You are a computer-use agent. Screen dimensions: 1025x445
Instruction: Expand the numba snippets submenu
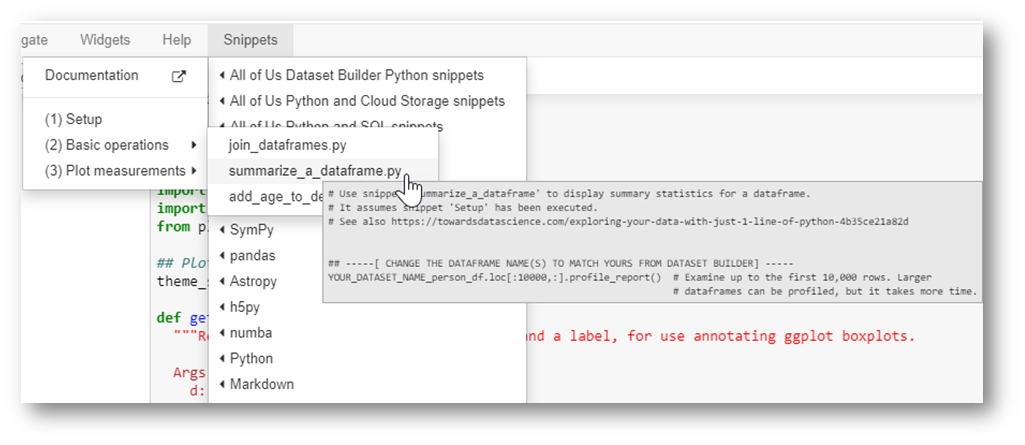(367, 333)
